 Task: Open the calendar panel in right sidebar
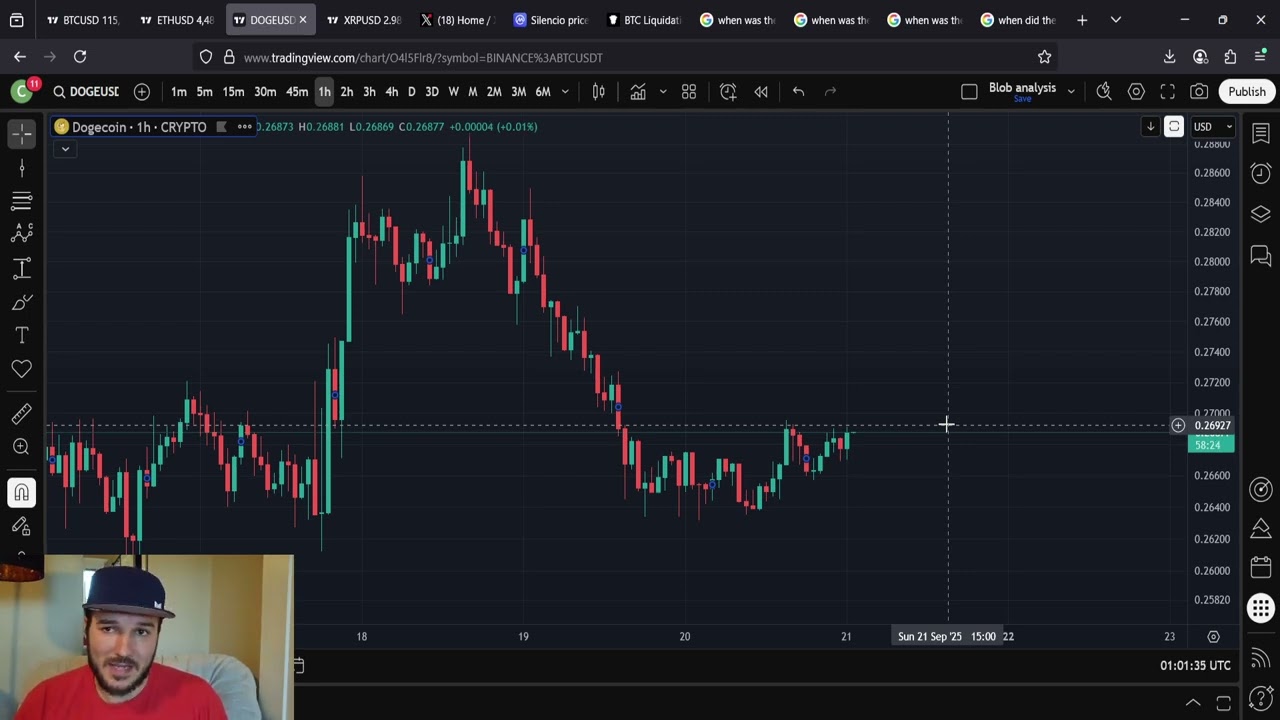(1260, 567)
